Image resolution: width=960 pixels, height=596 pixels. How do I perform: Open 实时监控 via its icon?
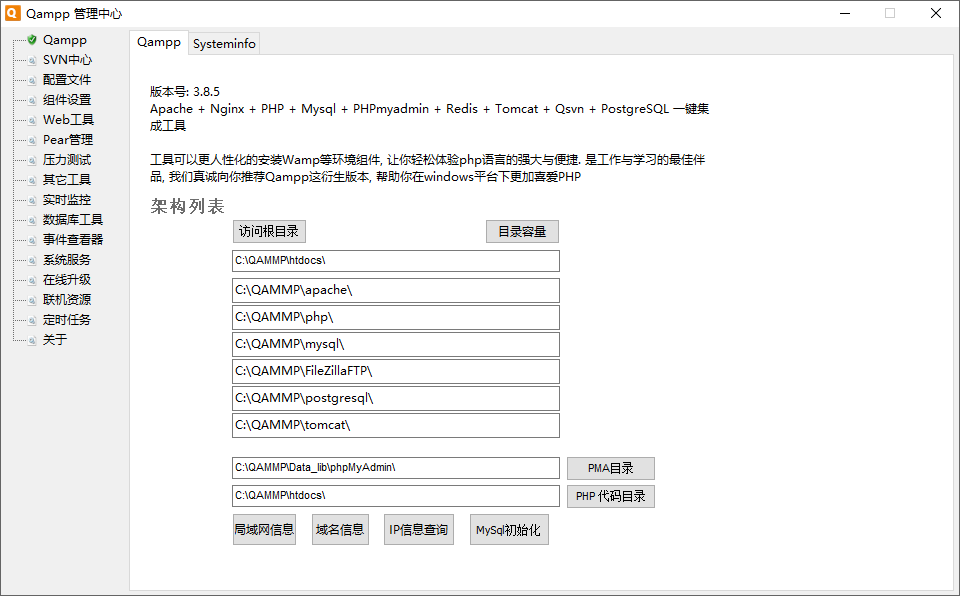pyautogui.click(x=31, y=199)
